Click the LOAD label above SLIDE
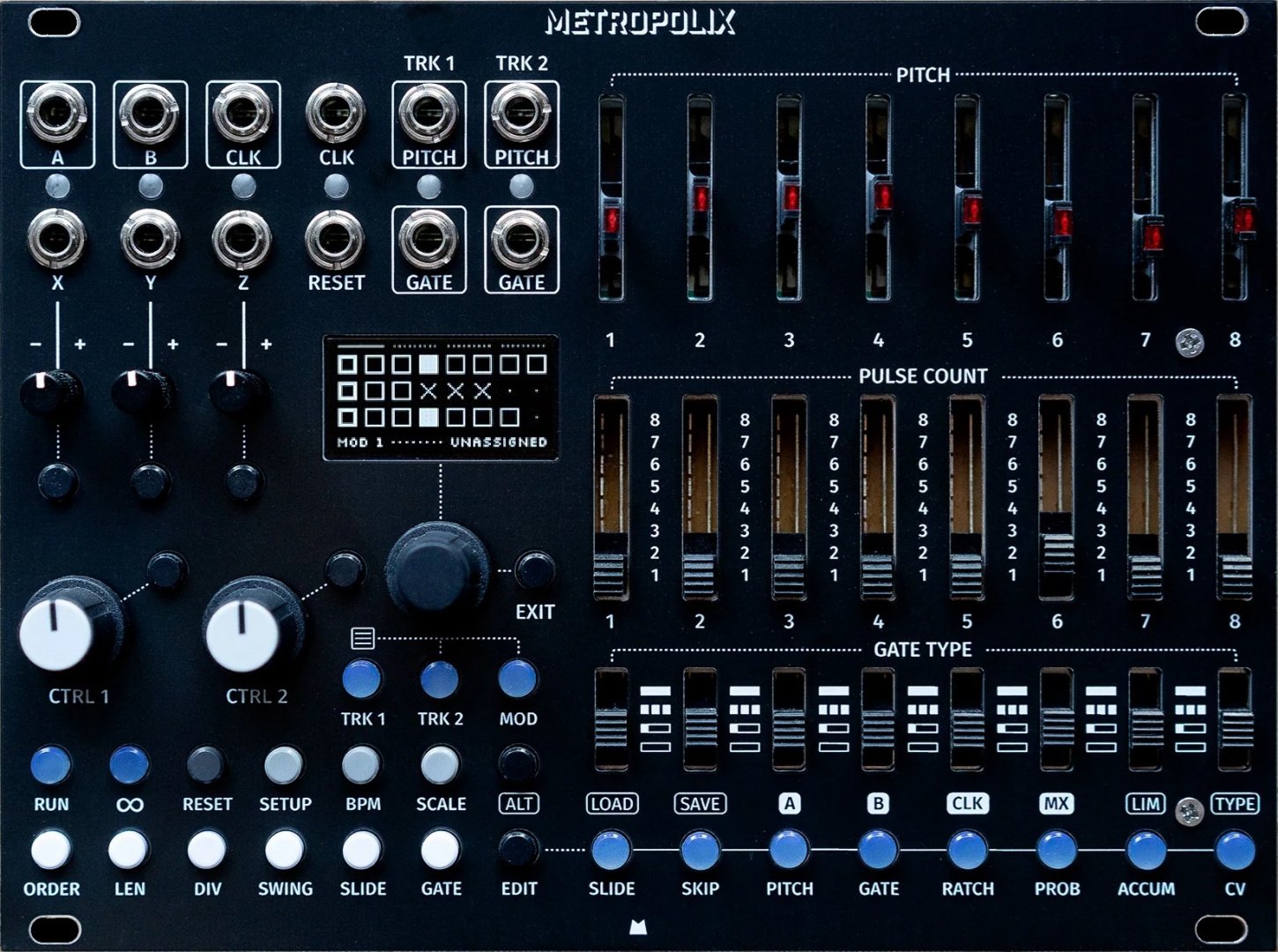 click(x=612, y=803)
